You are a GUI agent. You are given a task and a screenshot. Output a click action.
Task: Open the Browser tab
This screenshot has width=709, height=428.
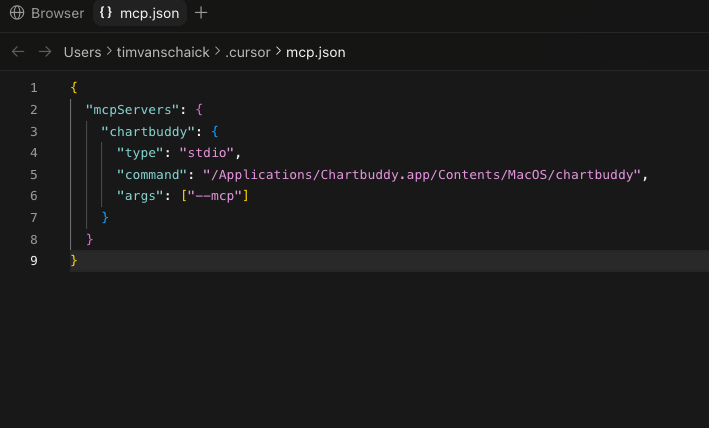pyautogui.click(x=47, y=13)
